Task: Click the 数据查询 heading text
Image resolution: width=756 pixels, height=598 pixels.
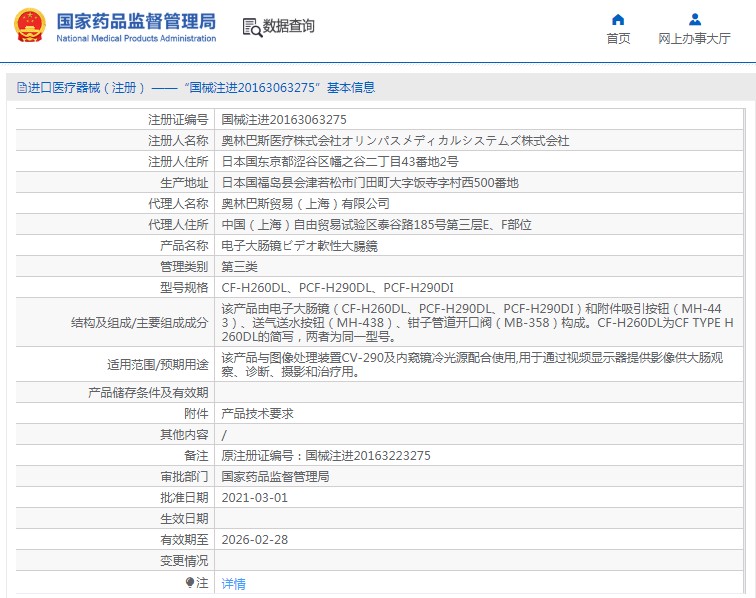Action: (x=288, y=26)
